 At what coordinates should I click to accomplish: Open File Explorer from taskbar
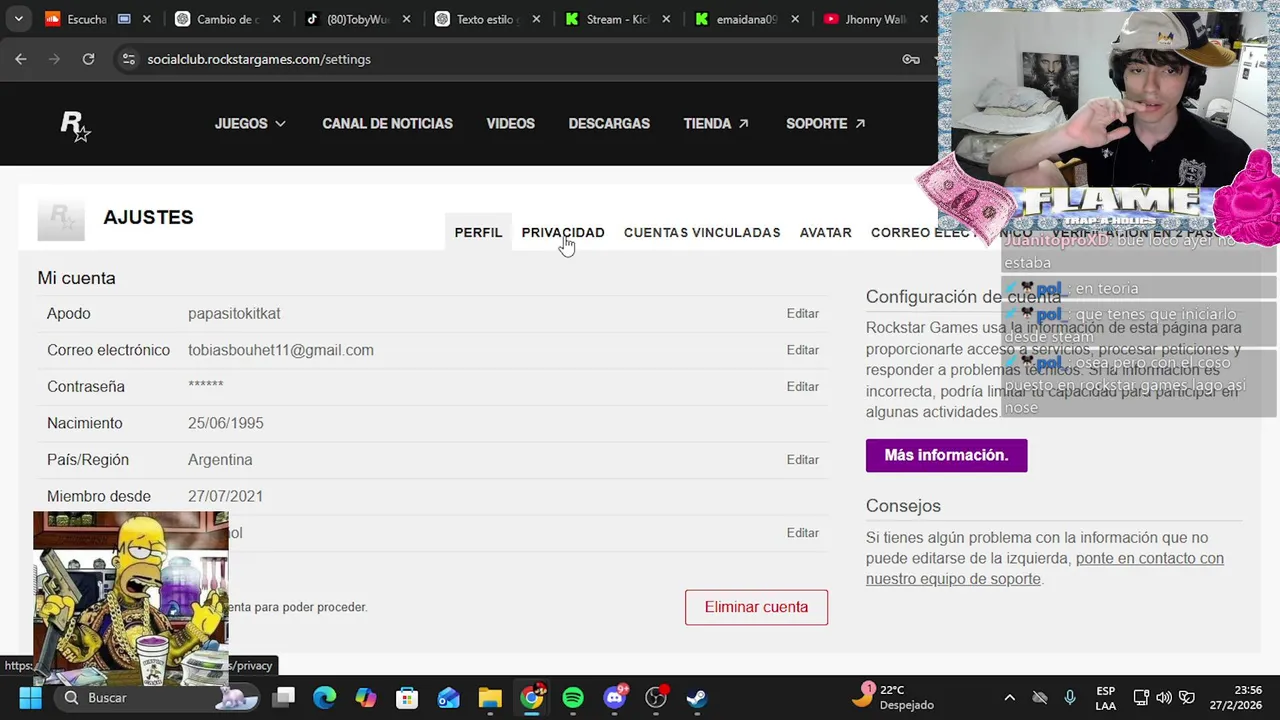pos(489,698)
